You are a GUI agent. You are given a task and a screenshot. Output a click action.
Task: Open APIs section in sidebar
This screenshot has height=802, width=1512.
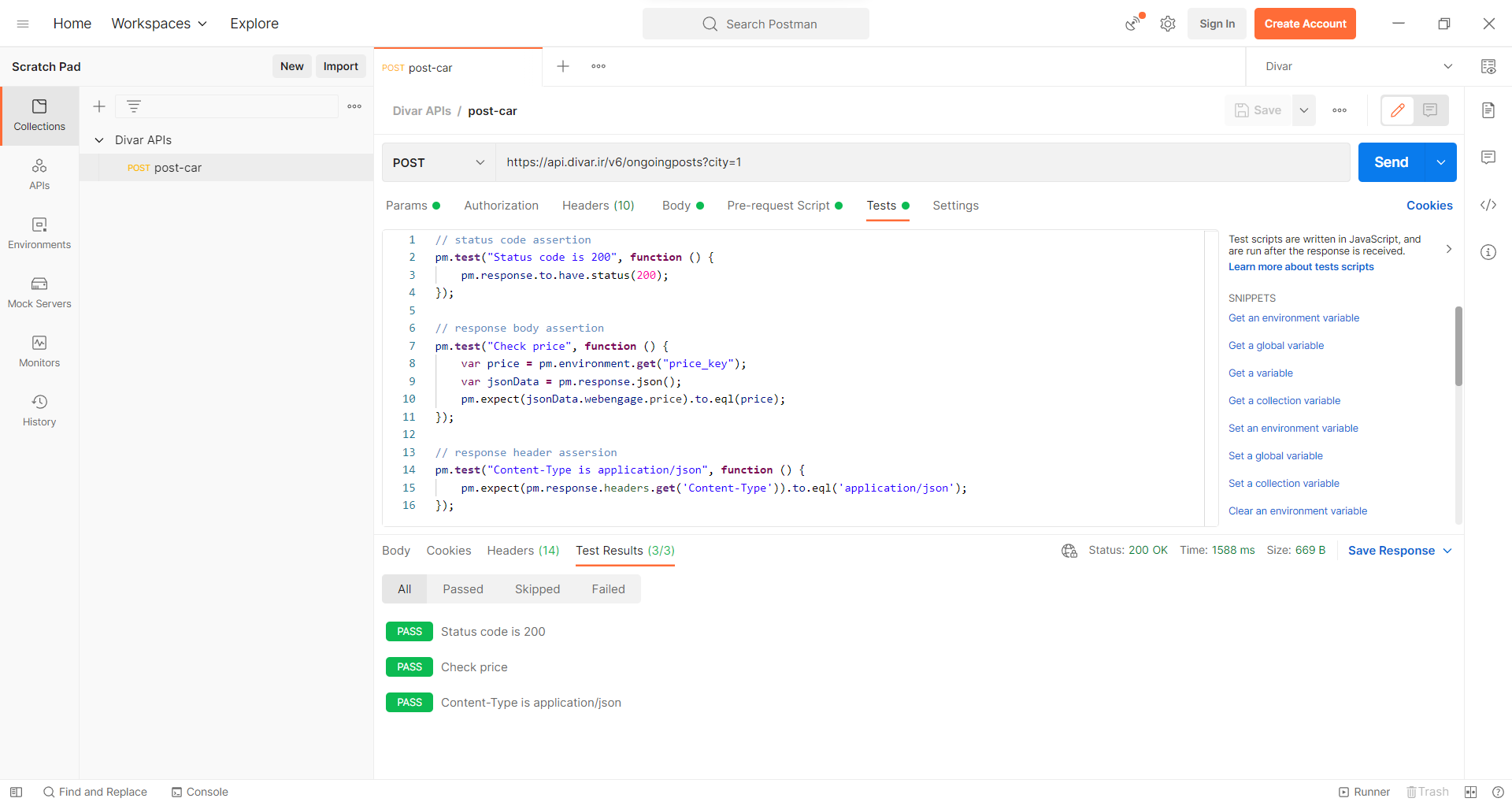coord(39,175)
